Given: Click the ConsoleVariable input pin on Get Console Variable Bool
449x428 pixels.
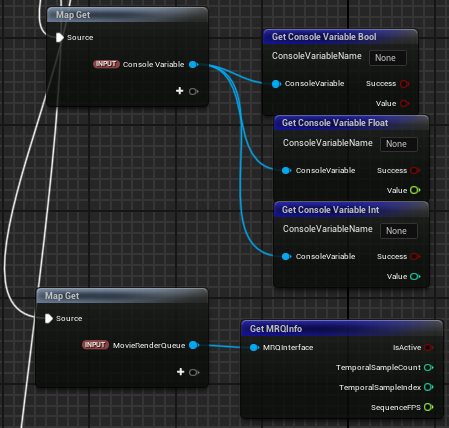Looking at the screenshot, I should [276, 84].
